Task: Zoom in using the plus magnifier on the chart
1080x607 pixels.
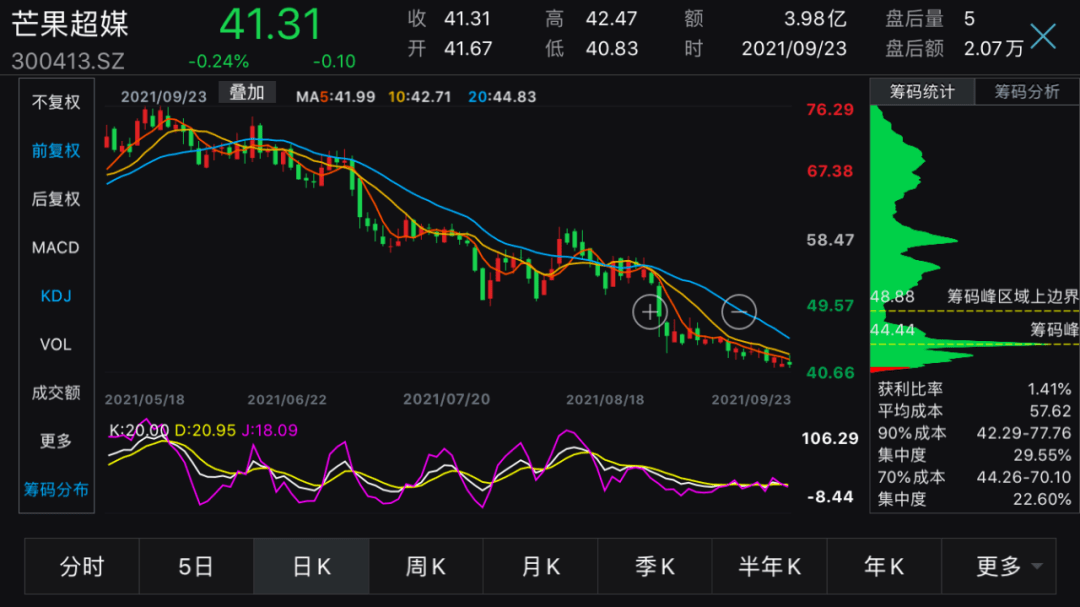Action: pos(650,311)
